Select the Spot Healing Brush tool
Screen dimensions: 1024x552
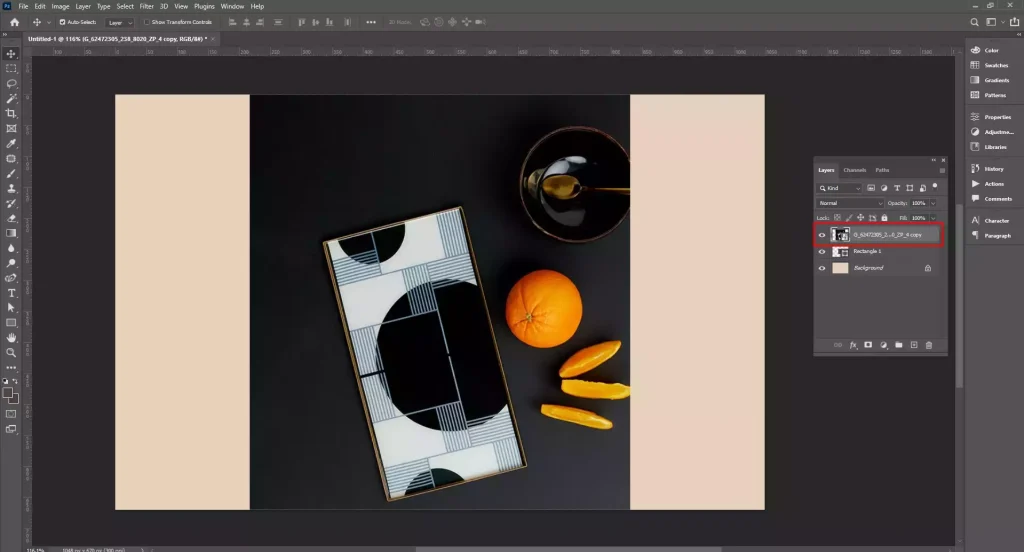[x=11, y=159]
